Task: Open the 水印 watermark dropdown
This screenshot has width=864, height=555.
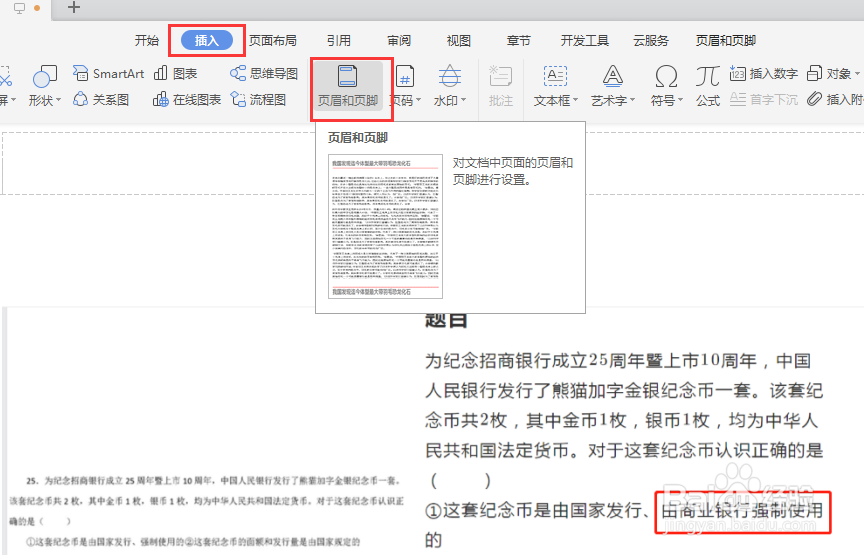Action: [x=450, y=87]
